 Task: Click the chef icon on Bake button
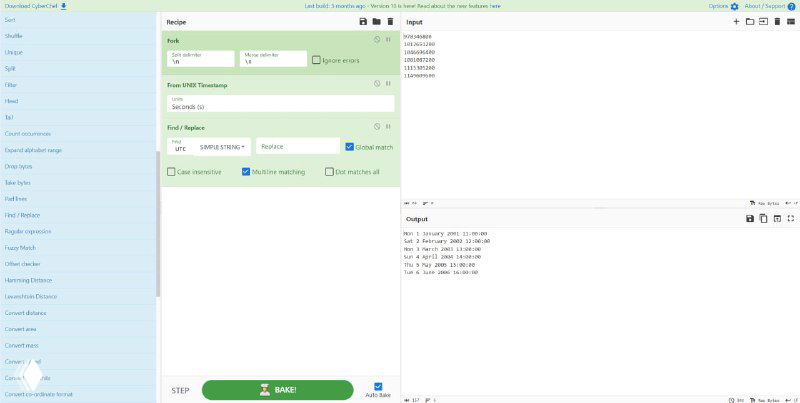click(x=265, y=390)
